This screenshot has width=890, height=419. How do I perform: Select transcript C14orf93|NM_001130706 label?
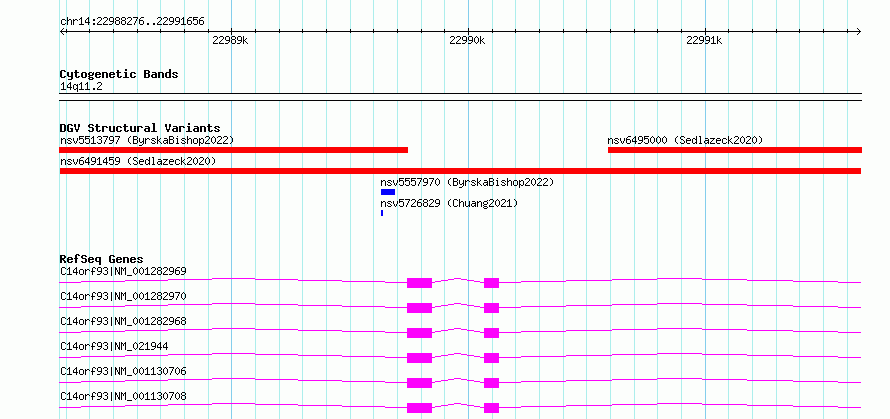coord(123,371)
